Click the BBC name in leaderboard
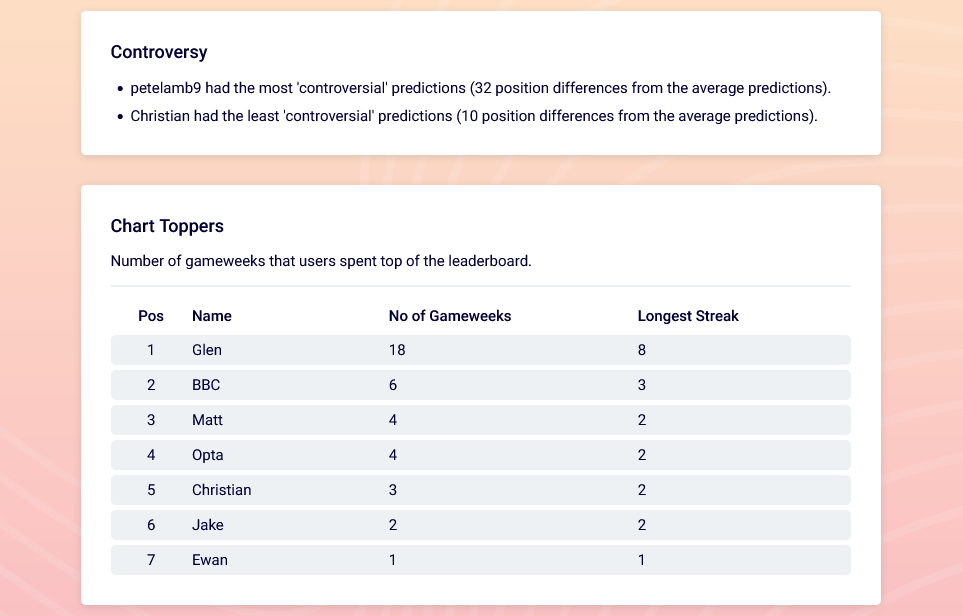The height and width of the screenshot is (616, 963). point(206,385)
